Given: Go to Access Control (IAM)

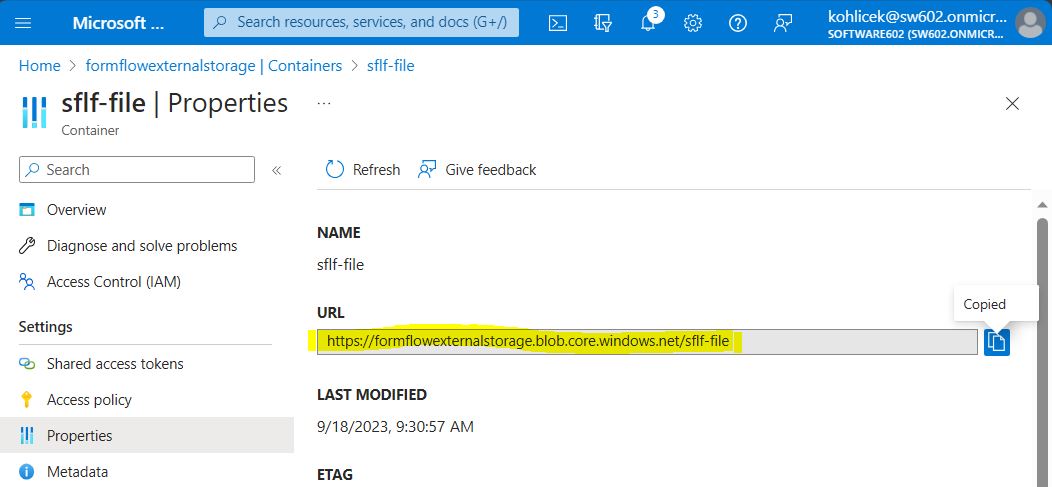Looking at the screenshot, I should [x=113, y=282].
